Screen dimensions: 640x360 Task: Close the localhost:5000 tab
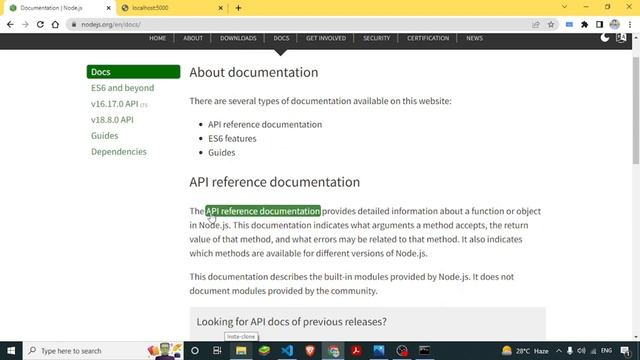(220, 8)
